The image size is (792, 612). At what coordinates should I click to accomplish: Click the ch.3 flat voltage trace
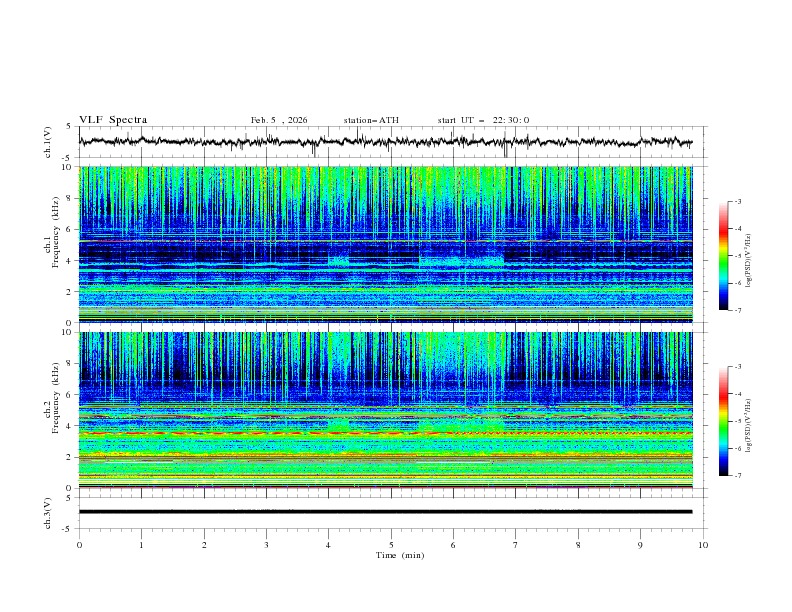click(x=385, y=512)
